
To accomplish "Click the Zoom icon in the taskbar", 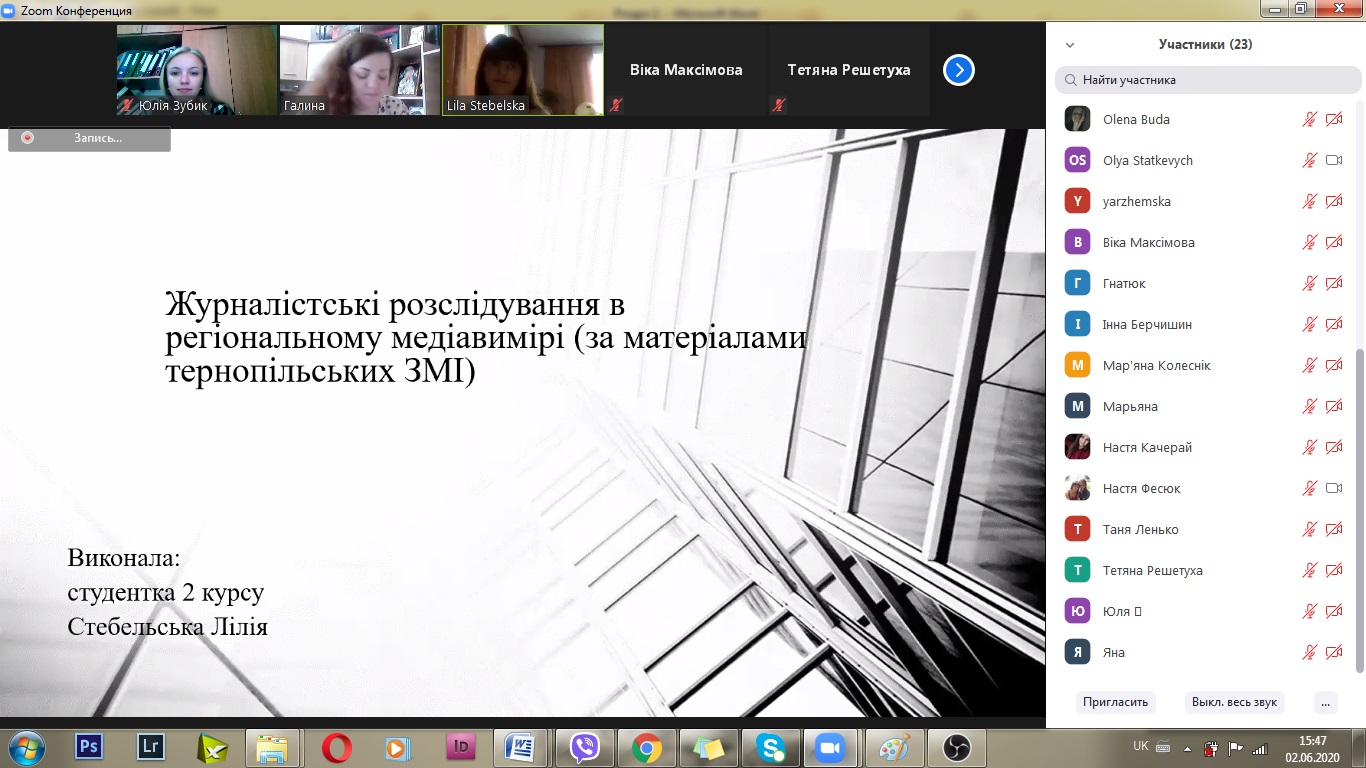I will click(827, 747).
